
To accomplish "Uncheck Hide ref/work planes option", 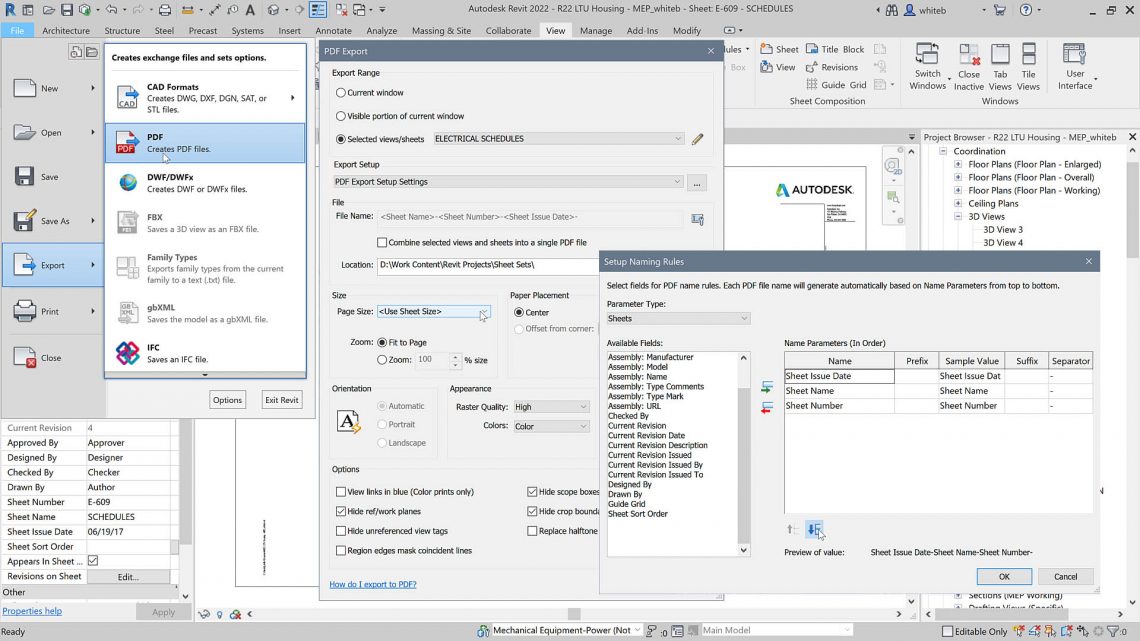I will 340,511.
